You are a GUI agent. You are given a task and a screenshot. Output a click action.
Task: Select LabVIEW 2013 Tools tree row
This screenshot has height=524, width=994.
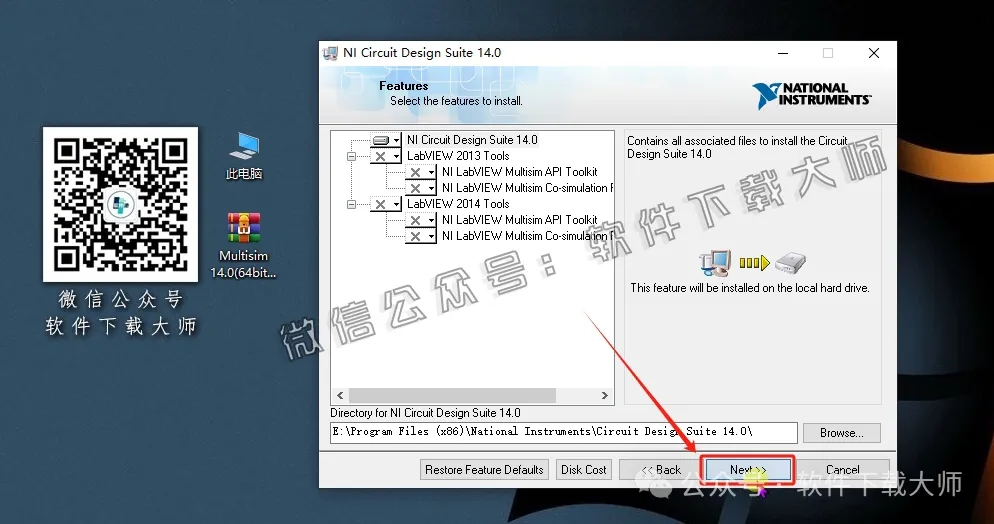[458, 156]
